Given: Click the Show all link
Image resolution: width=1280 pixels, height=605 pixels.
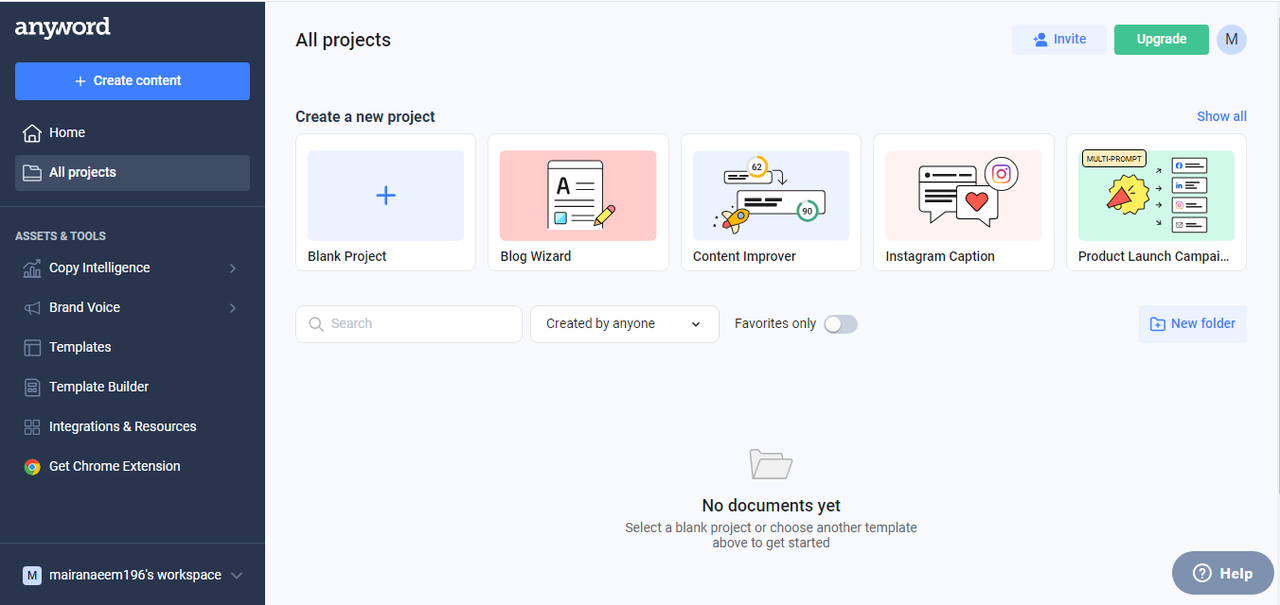Looking at the screenshot, I should tap(1222, 117).
